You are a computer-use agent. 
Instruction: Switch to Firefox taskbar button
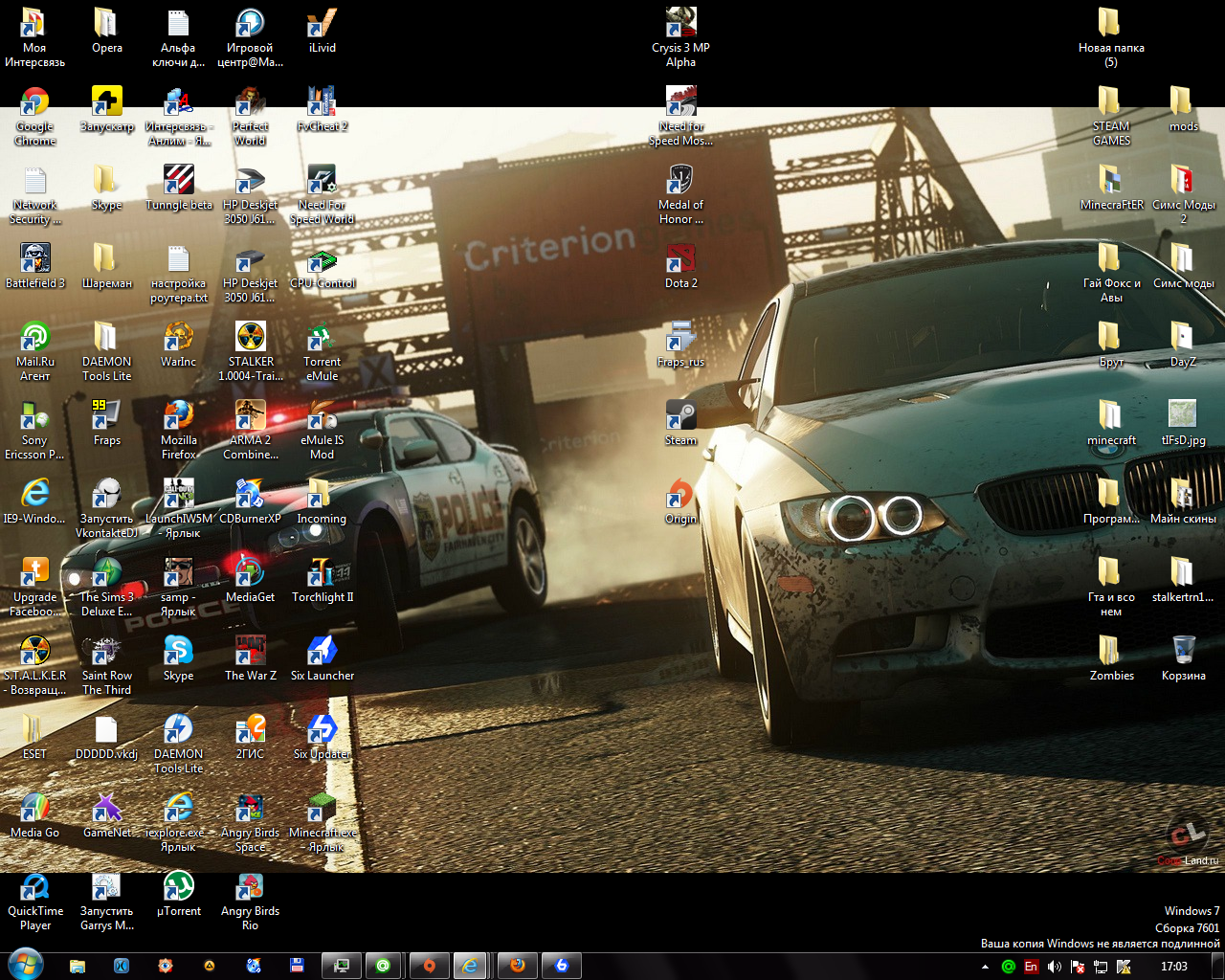(x=518, y=966)
